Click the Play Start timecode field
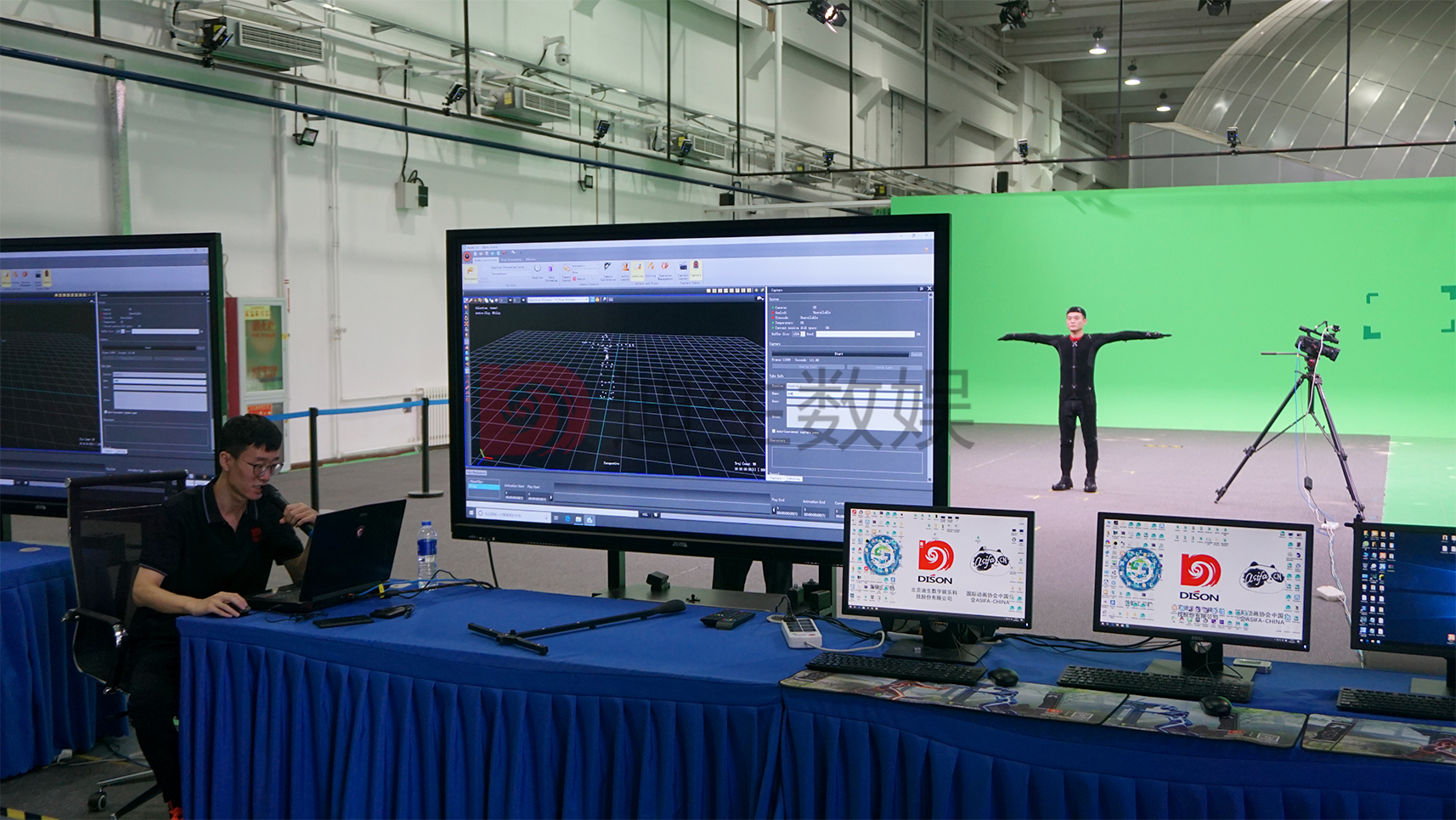The height and width of the screenshot is (820, 1456). 538,497
